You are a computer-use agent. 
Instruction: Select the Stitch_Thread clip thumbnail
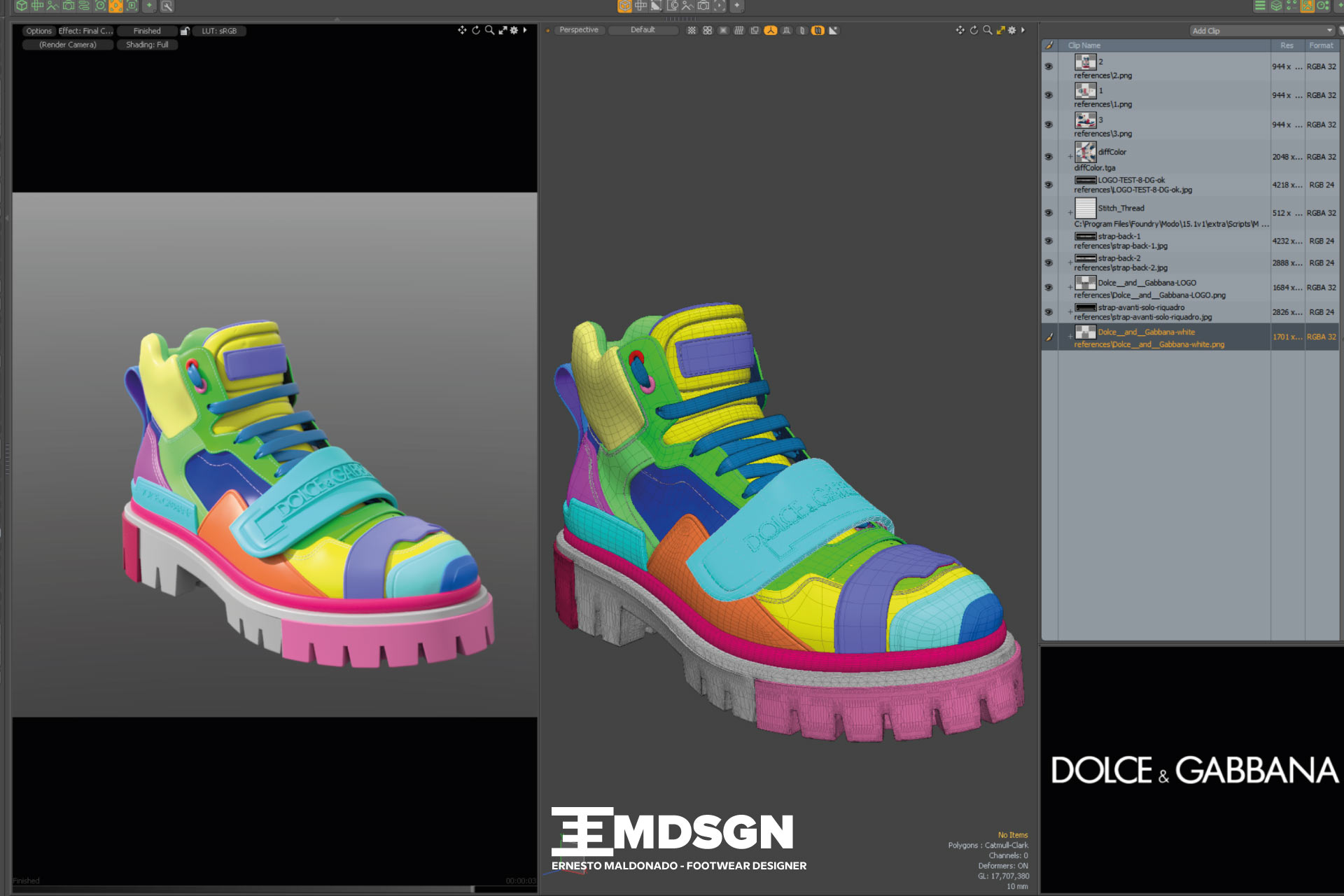click(1086, 208)
